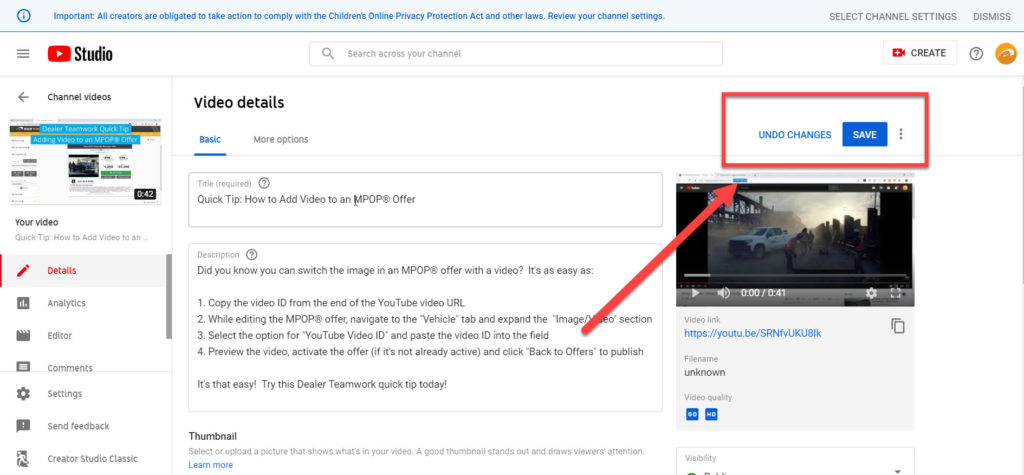This screenshot has height=475, width=1024.
Task: Mute the video preview volume
Action: [723, 293]
